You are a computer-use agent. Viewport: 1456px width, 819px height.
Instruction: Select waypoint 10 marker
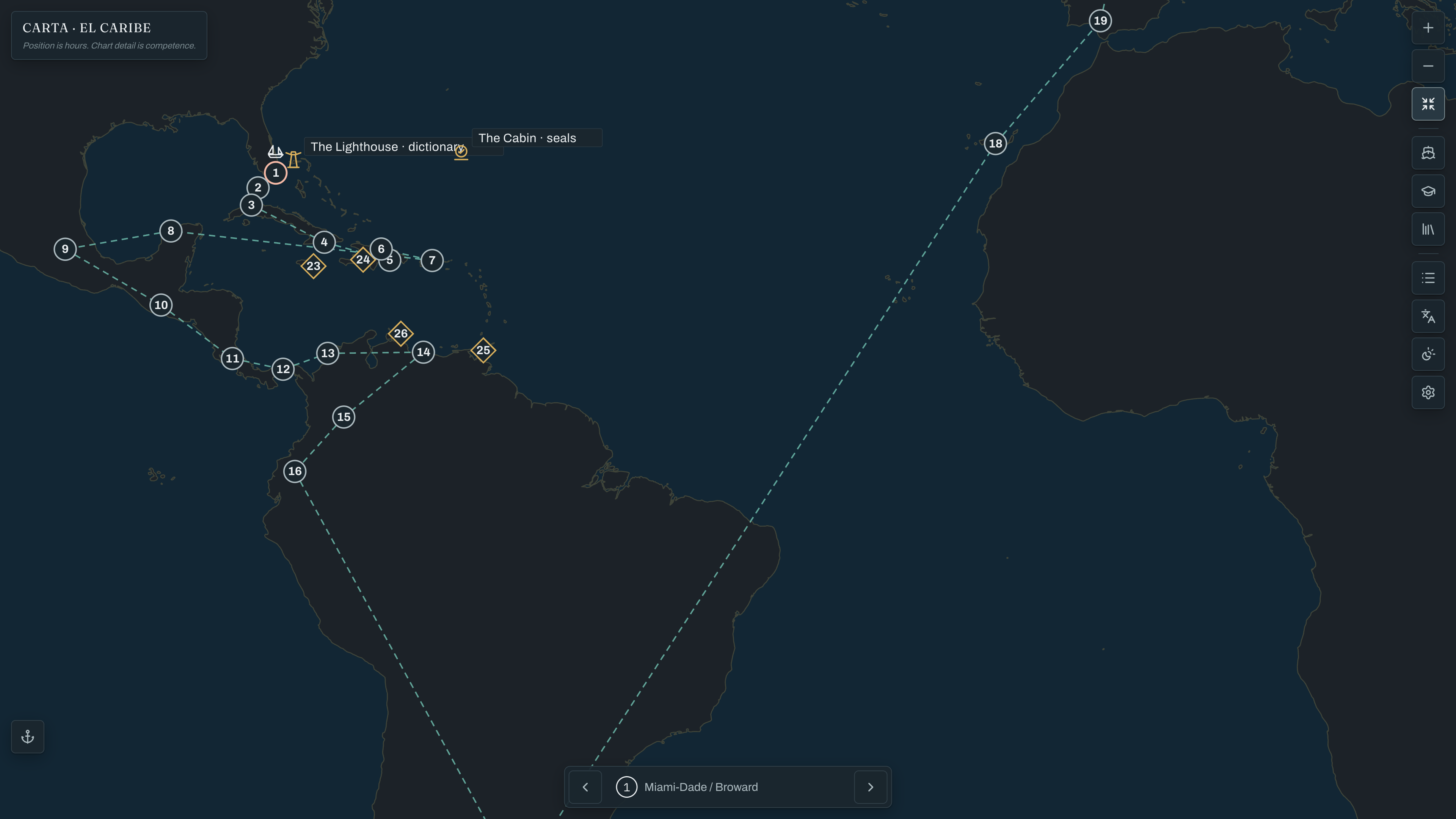click(161, 304)
